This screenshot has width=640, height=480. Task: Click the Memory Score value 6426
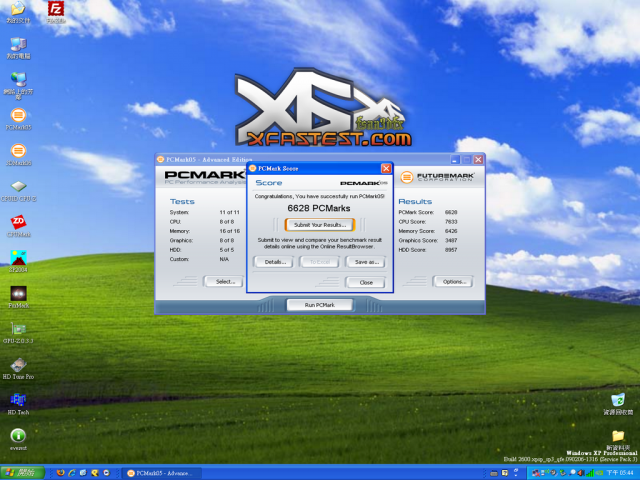[451, 231]
